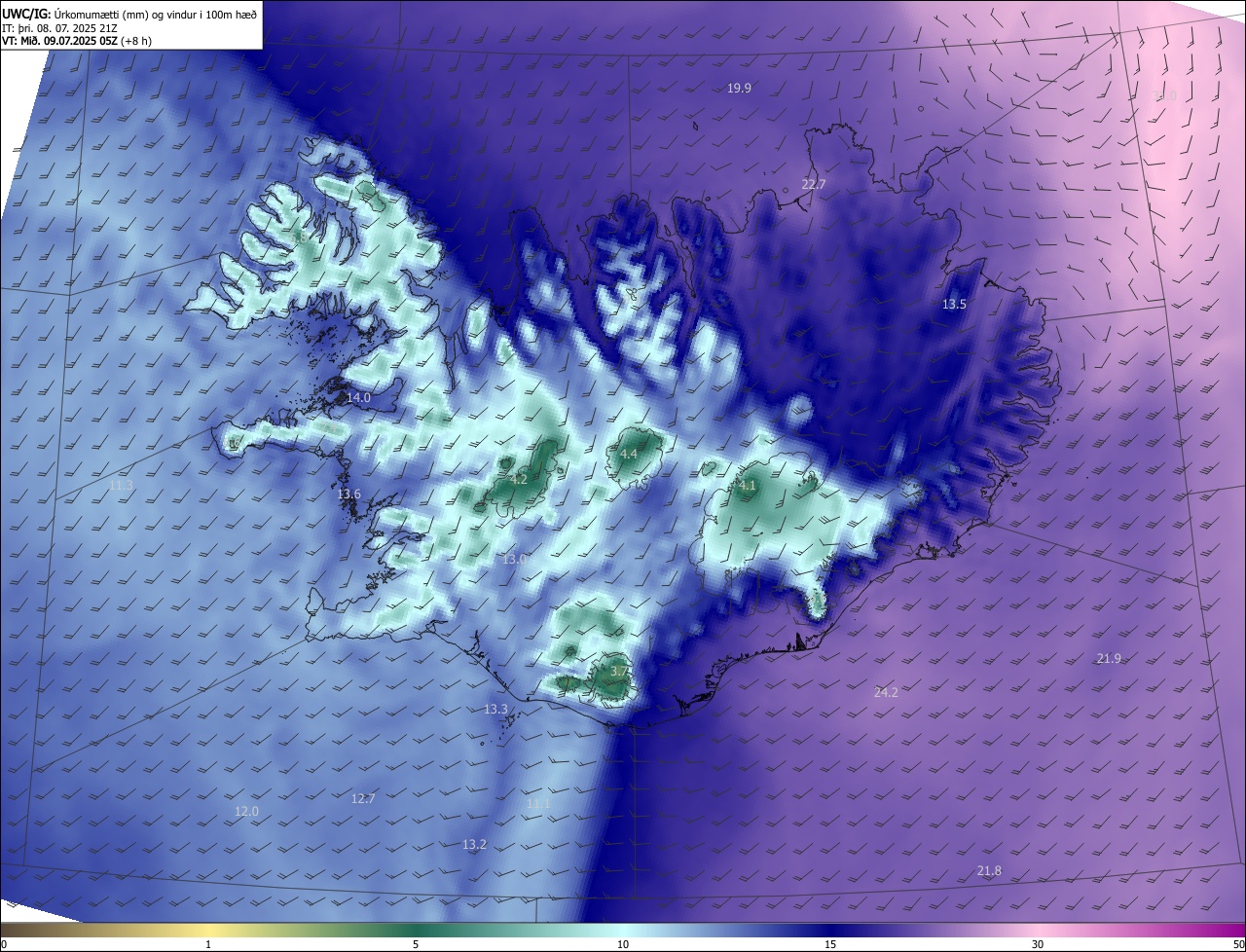Click the 12.0 value in the southwest ocean
The height and width of the screenshot is (952, 1246).
click(246, 812)
